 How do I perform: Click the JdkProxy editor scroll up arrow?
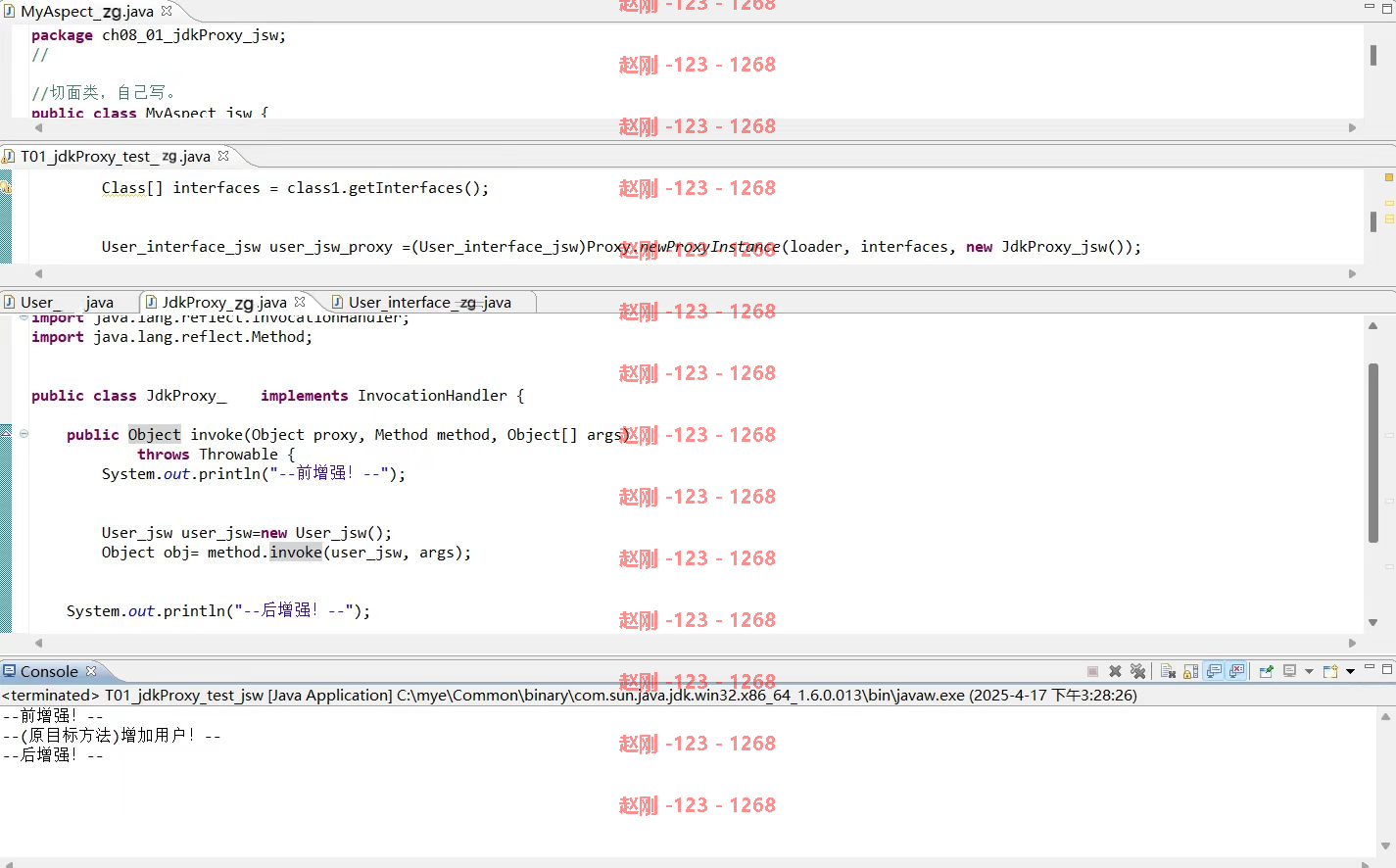1372,325
